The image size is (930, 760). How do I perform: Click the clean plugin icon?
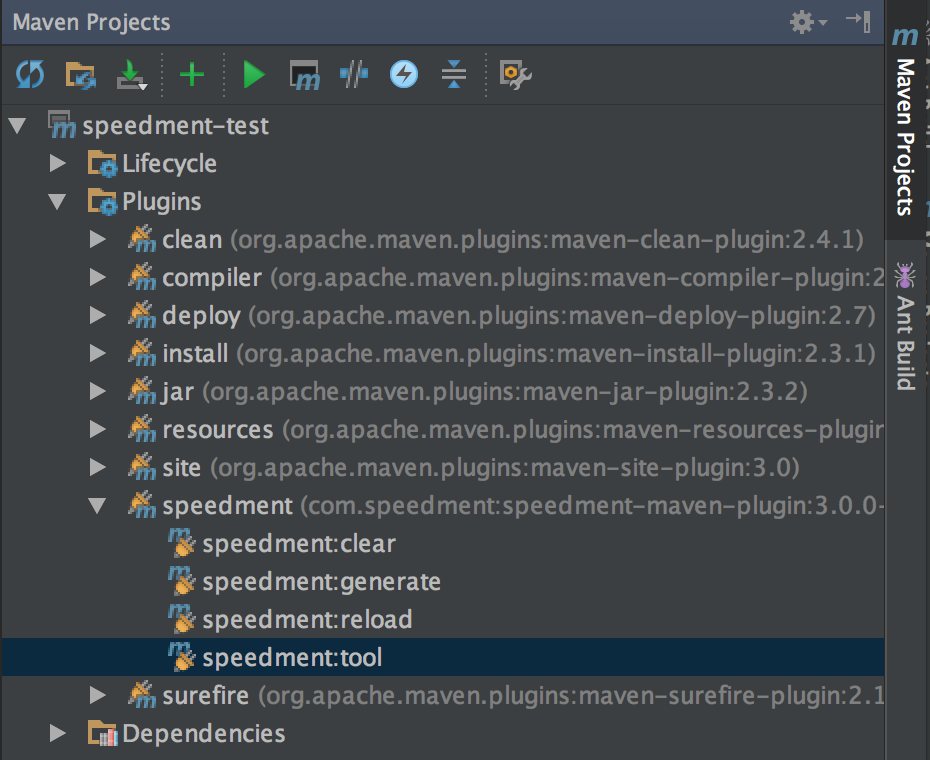pos(142,239)
